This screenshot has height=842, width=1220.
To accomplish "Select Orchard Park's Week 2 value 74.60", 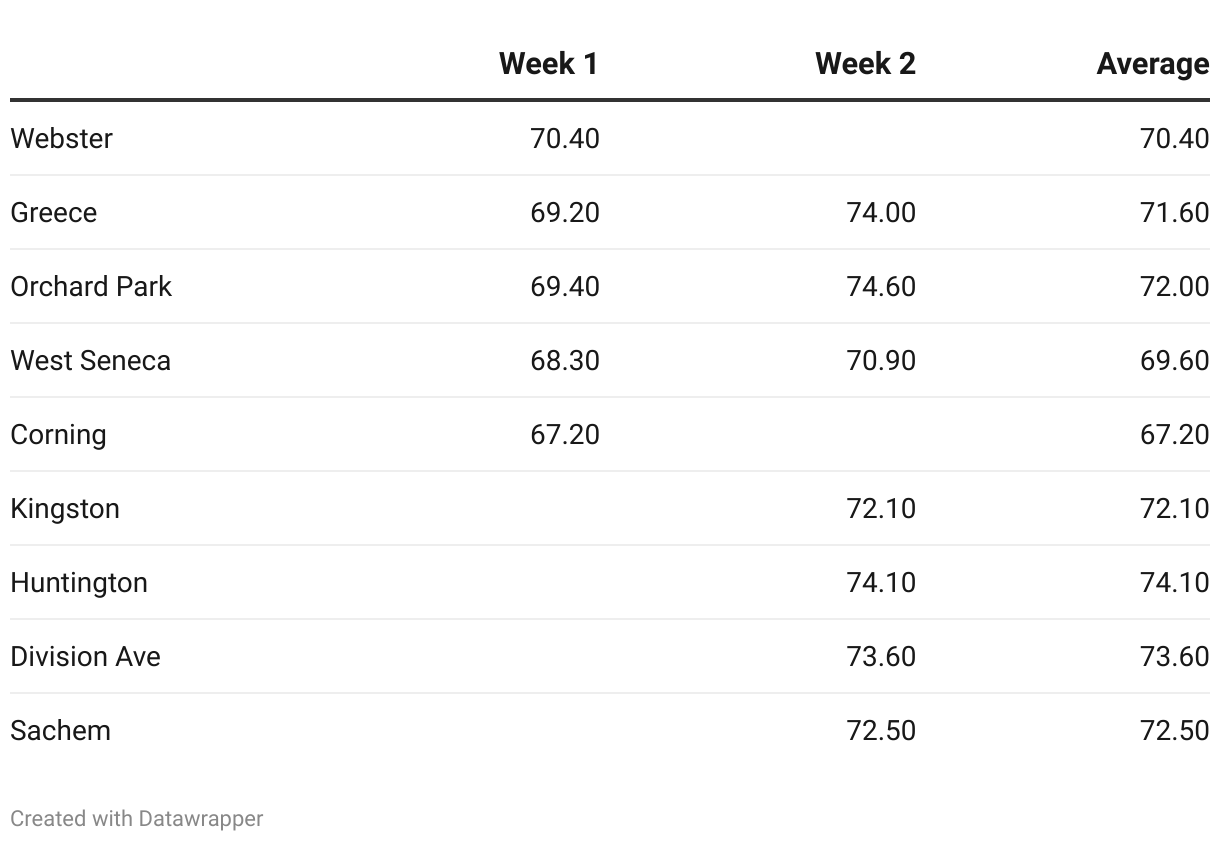I will (x=880, y=286).
